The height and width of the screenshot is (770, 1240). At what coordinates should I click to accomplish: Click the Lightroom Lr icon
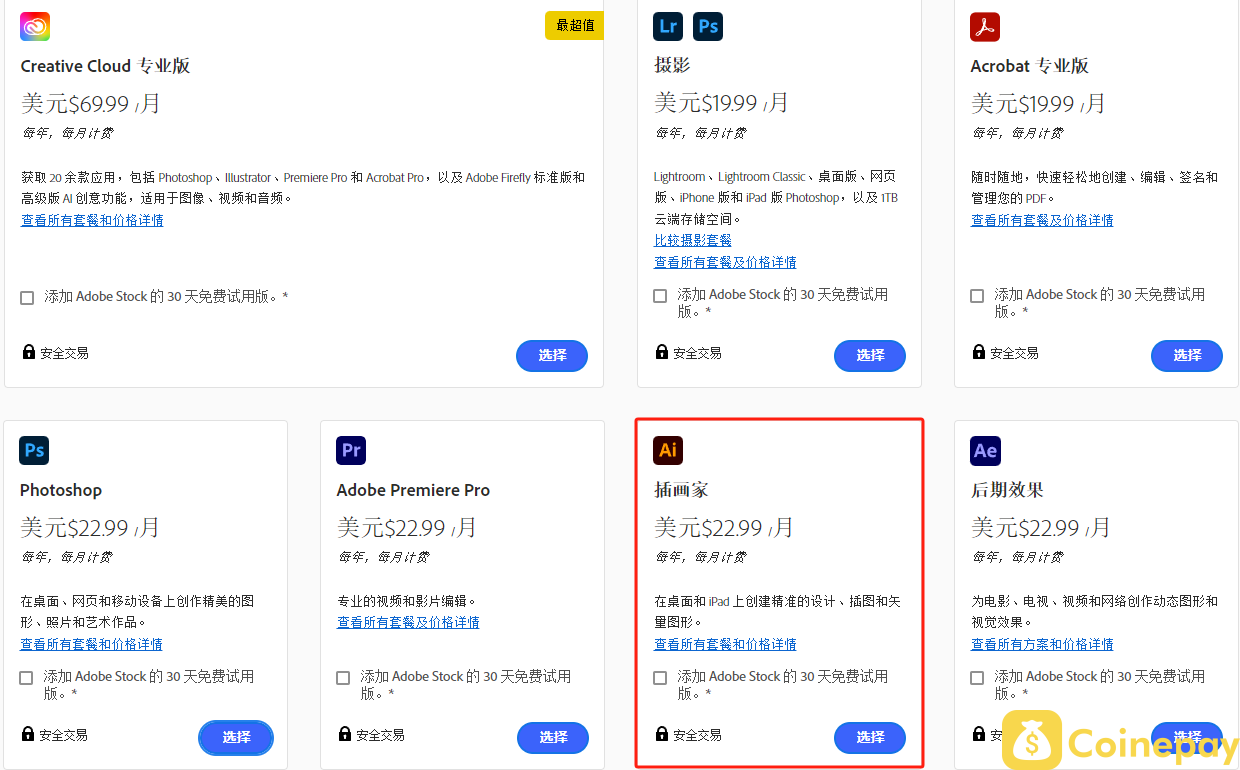pos(668,27)
